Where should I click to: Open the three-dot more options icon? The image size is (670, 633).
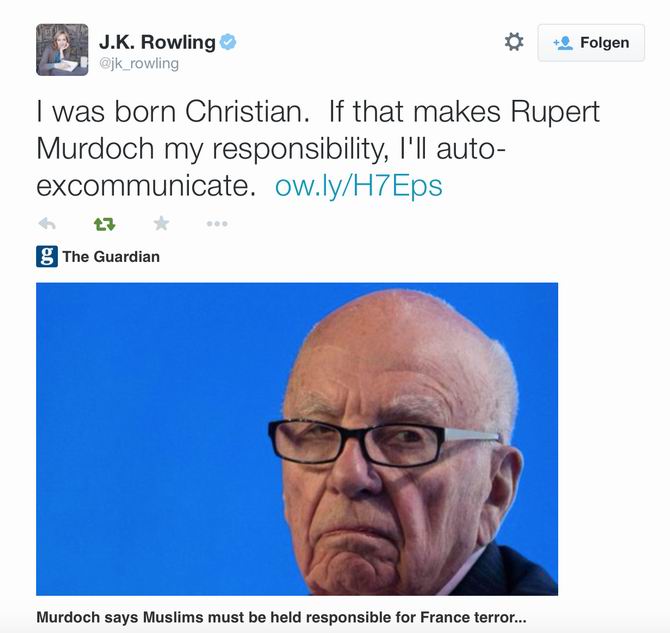[217, 224]
